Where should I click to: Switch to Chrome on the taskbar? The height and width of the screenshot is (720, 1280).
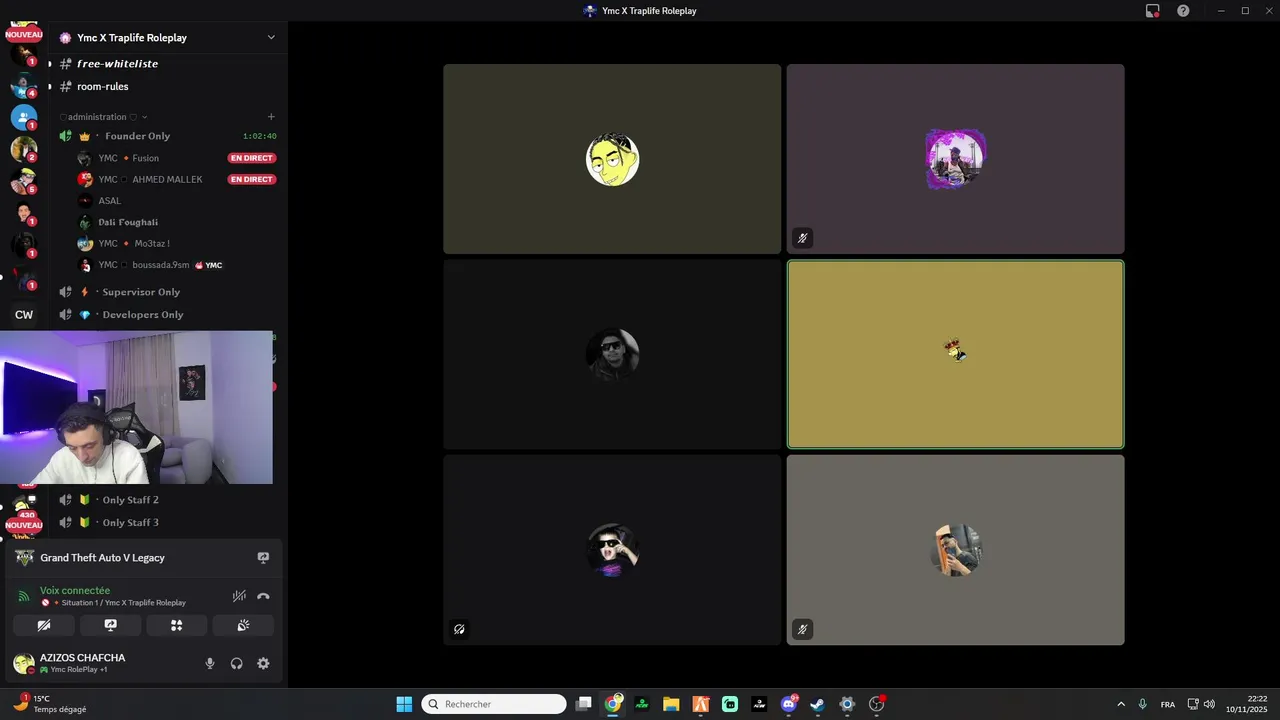pos(613,704)
